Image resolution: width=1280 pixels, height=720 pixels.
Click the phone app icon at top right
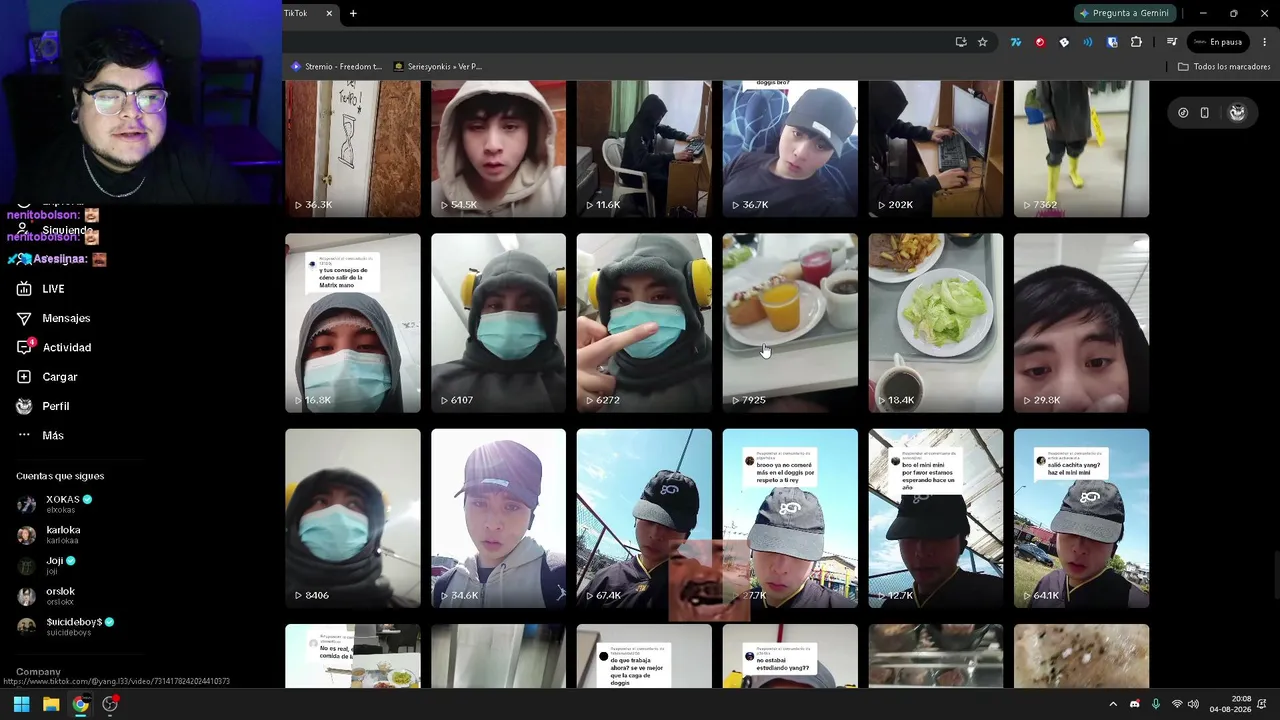pyautogui.click(x=1205, y=113)
